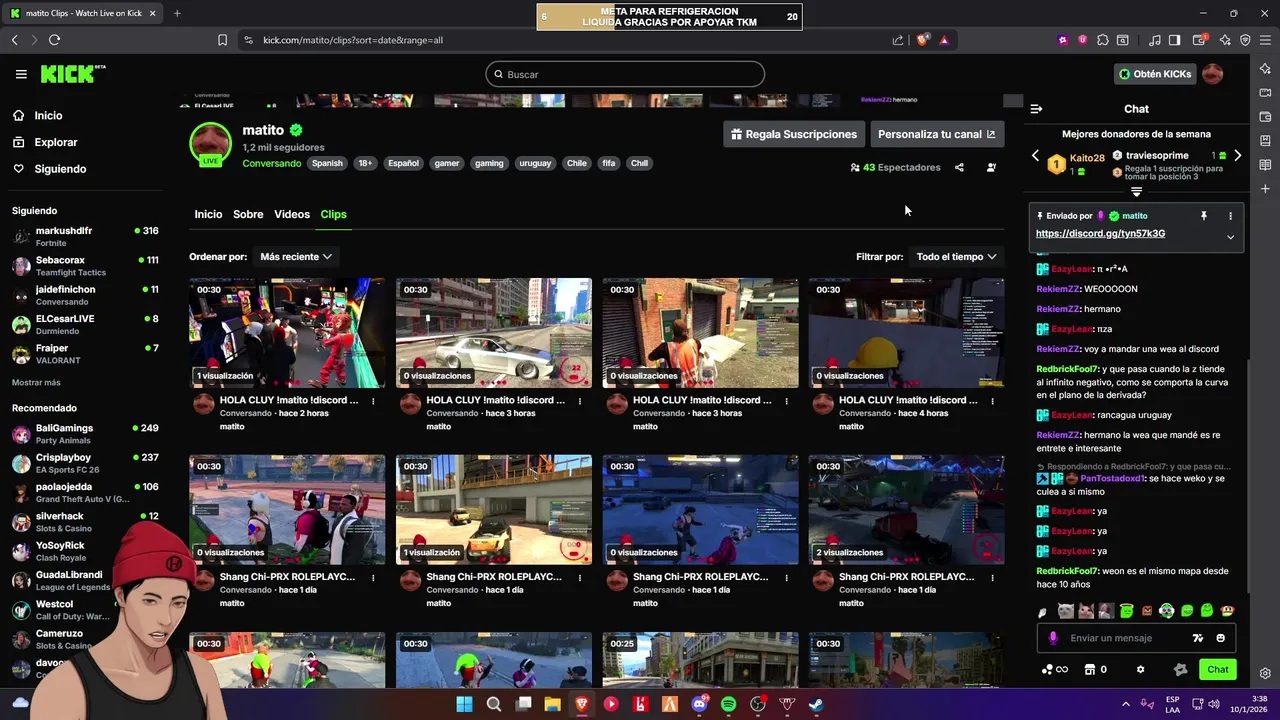The width and height of the screenshot is (1280, 720).
Task: Open the 'Más reciente' sort dropdown
Action: (296, 257)
